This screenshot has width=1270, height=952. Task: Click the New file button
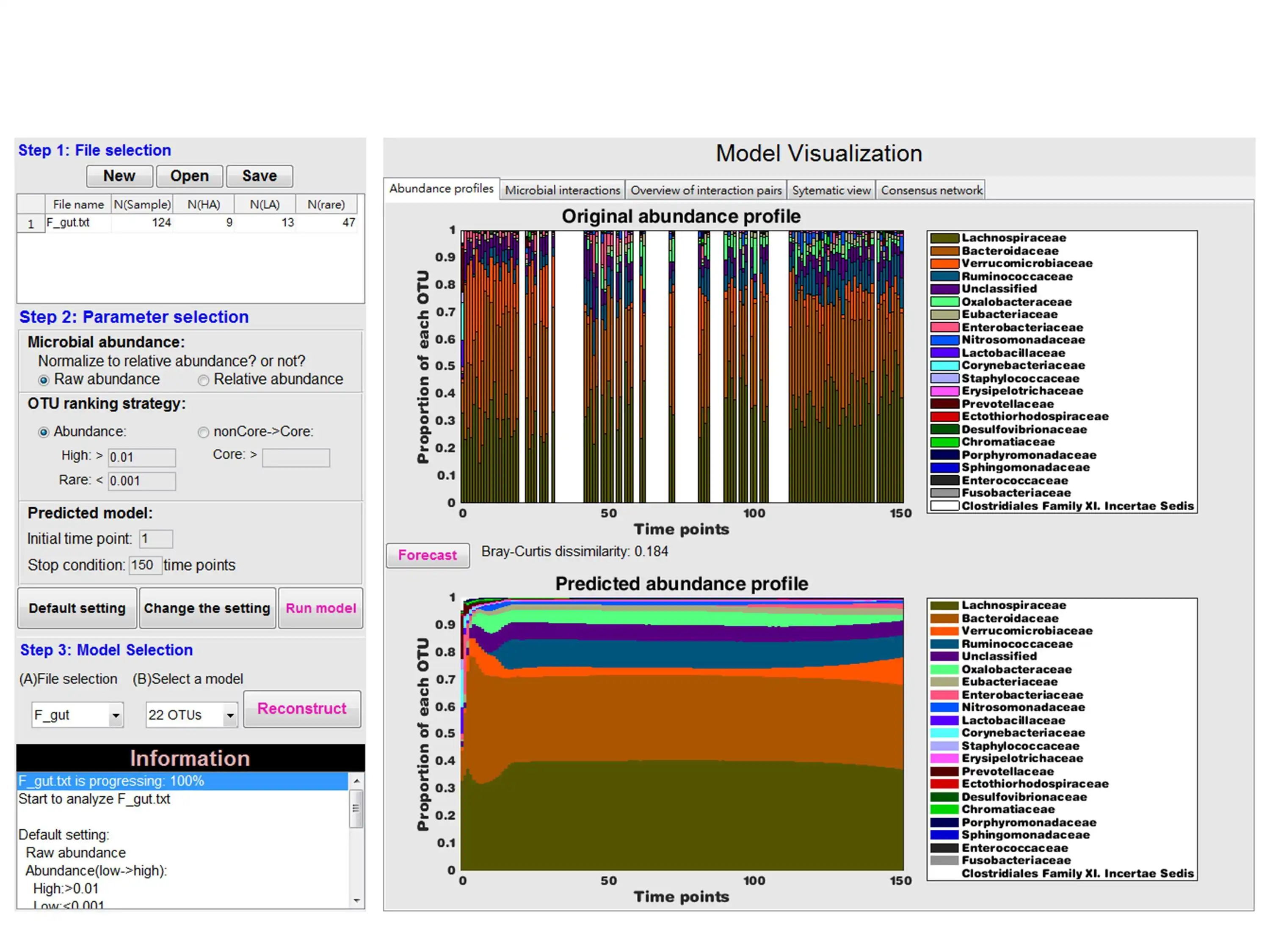[x=119, y=176]
